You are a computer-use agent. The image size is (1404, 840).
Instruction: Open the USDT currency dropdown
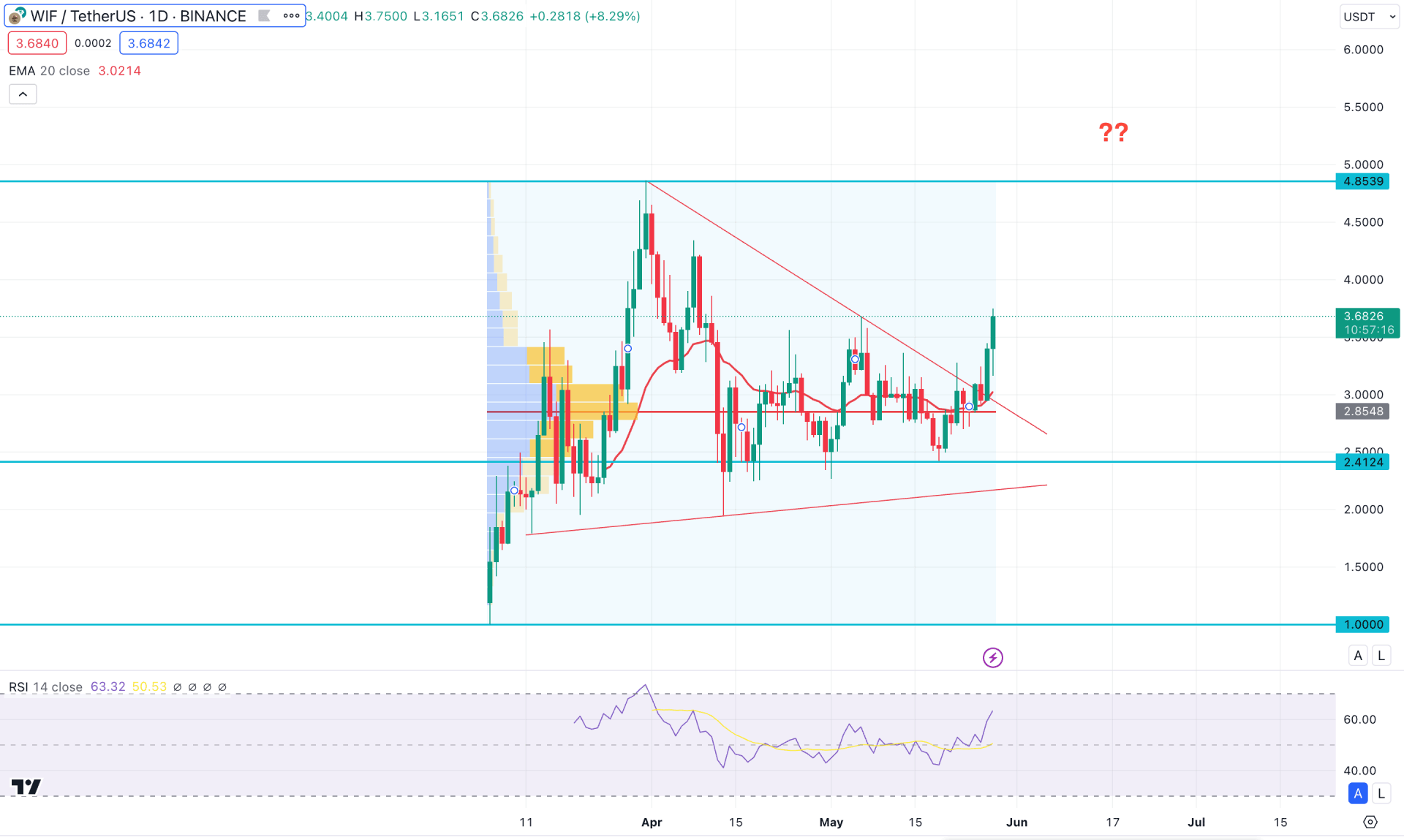1369,17
